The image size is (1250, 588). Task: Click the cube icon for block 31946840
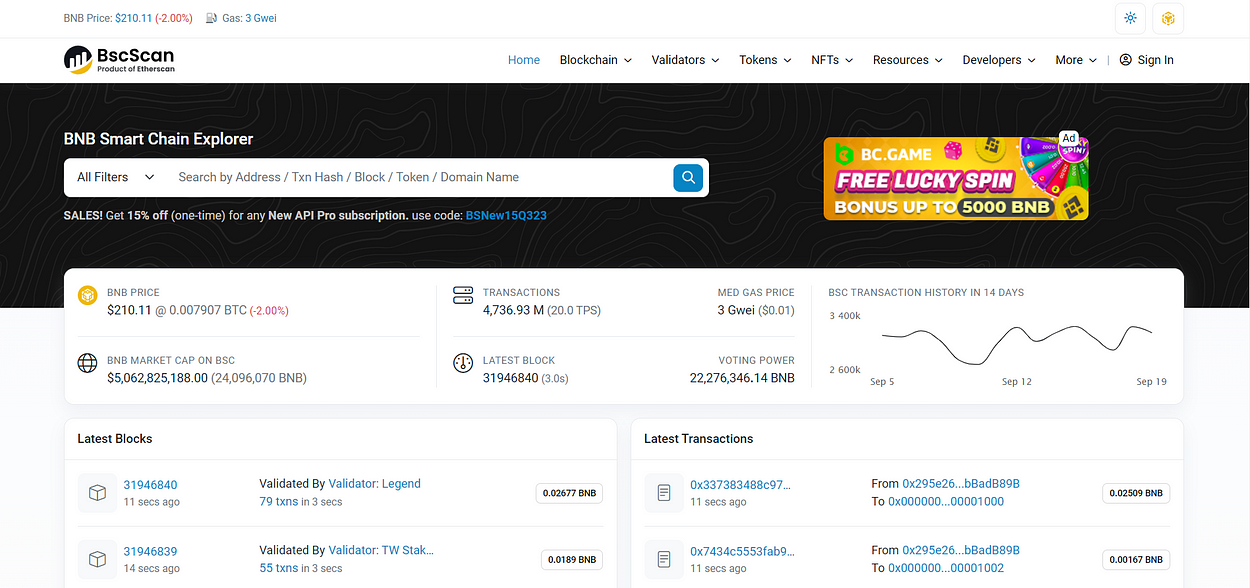point(98,493)
